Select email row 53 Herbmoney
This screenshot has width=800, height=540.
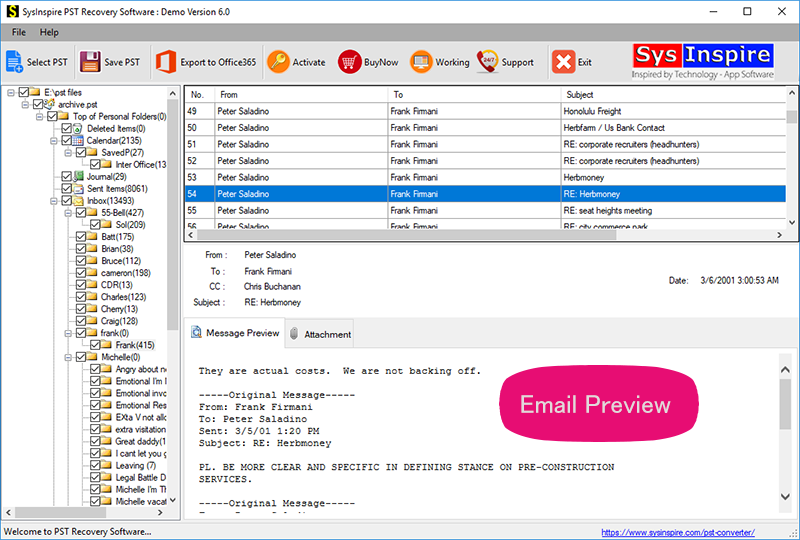coord(485,177)
